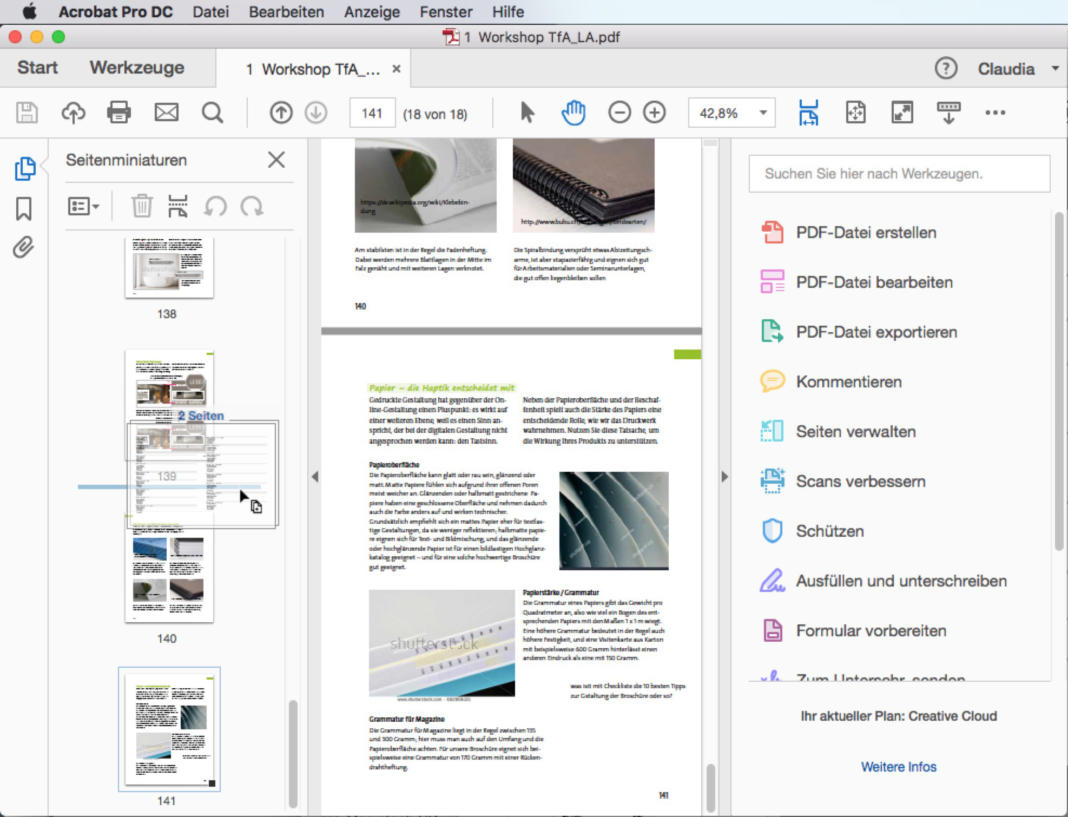Screen dimensions: 1068x817
Task: Close the Workshop TfA document tab
Action: (396, 69)
